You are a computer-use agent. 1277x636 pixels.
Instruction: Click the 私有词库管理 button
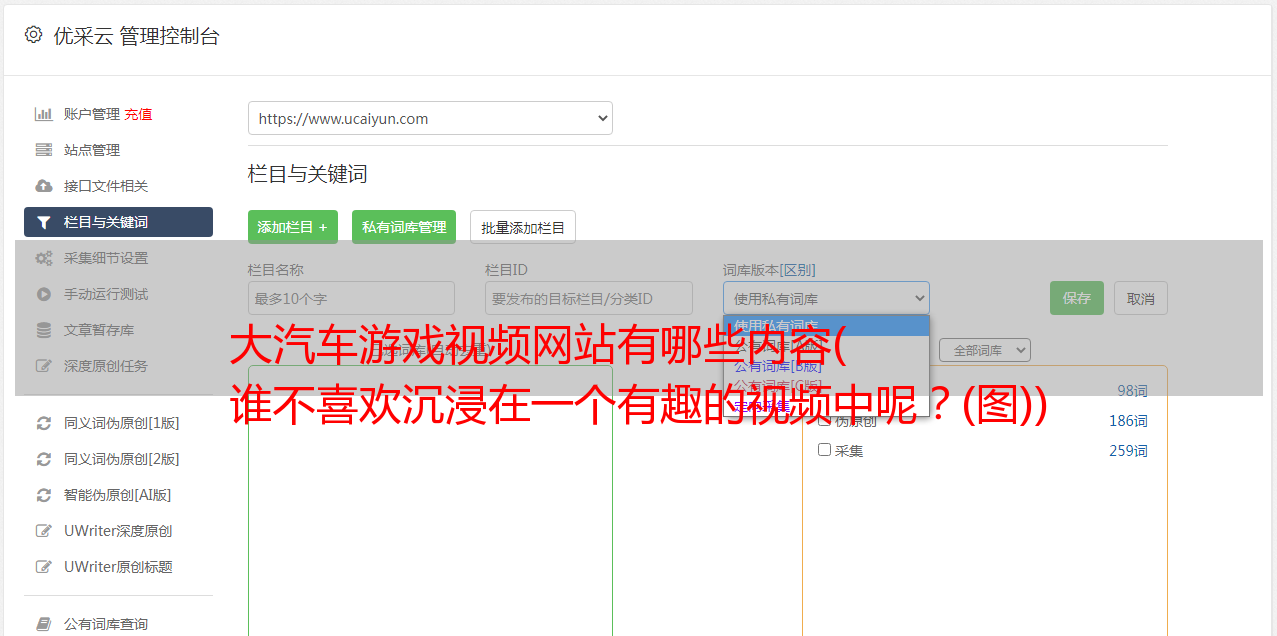point(404,227)
